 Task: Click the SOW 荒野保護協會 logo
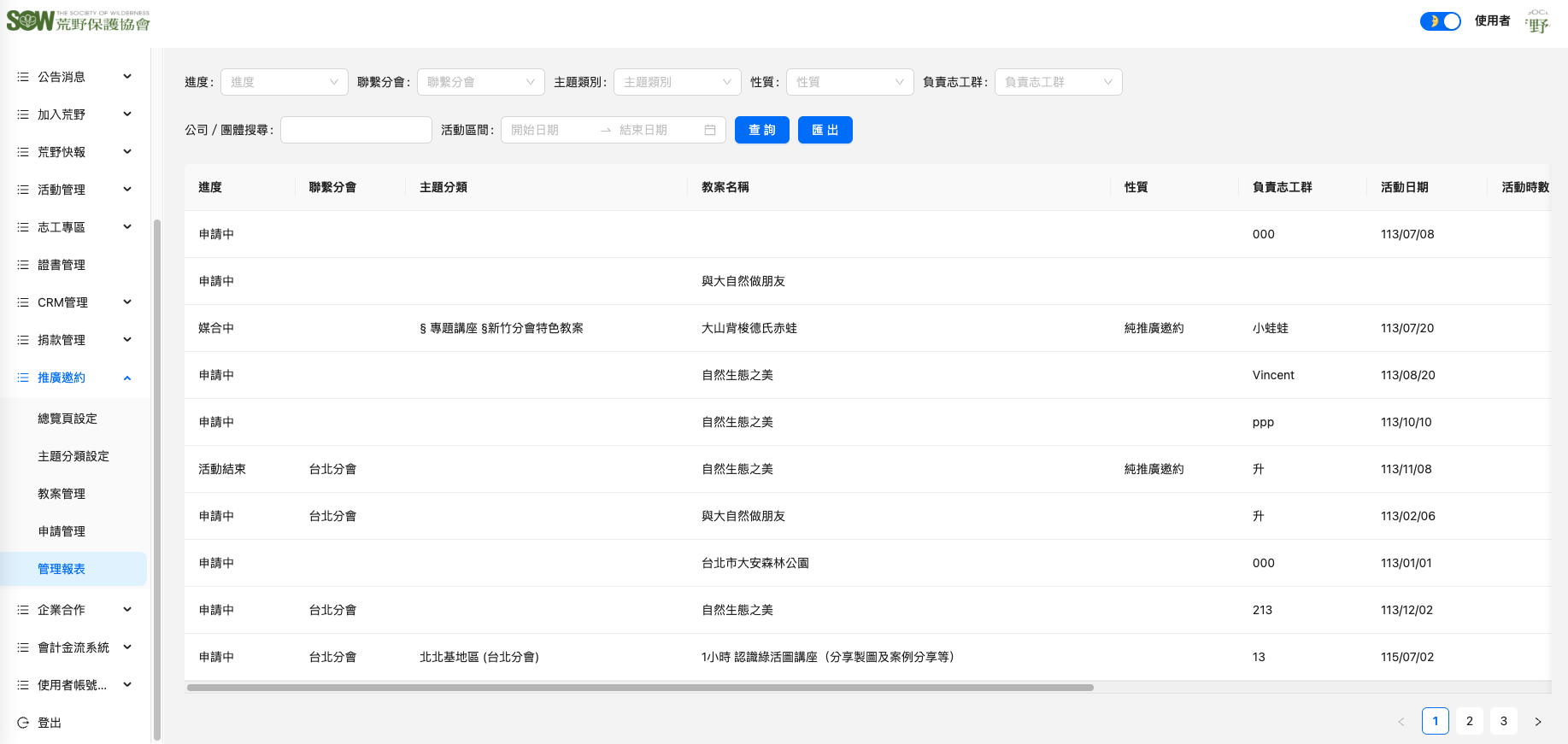79,21
